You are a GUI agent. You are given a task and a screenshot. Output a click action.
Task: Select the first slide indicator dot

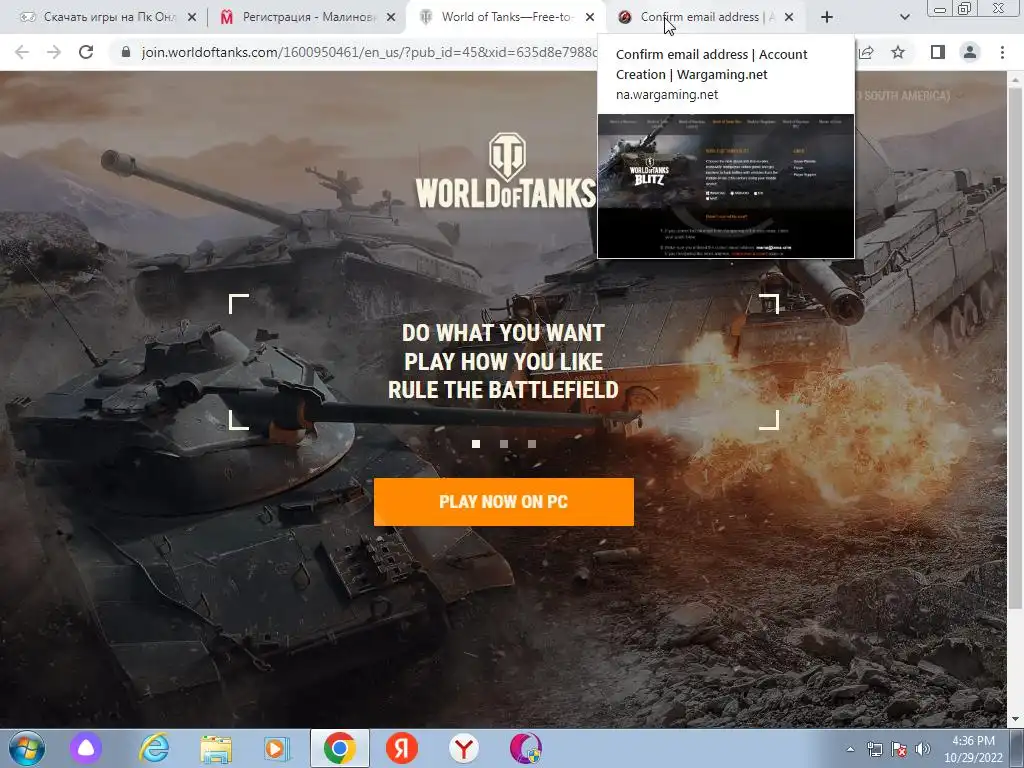476,444
